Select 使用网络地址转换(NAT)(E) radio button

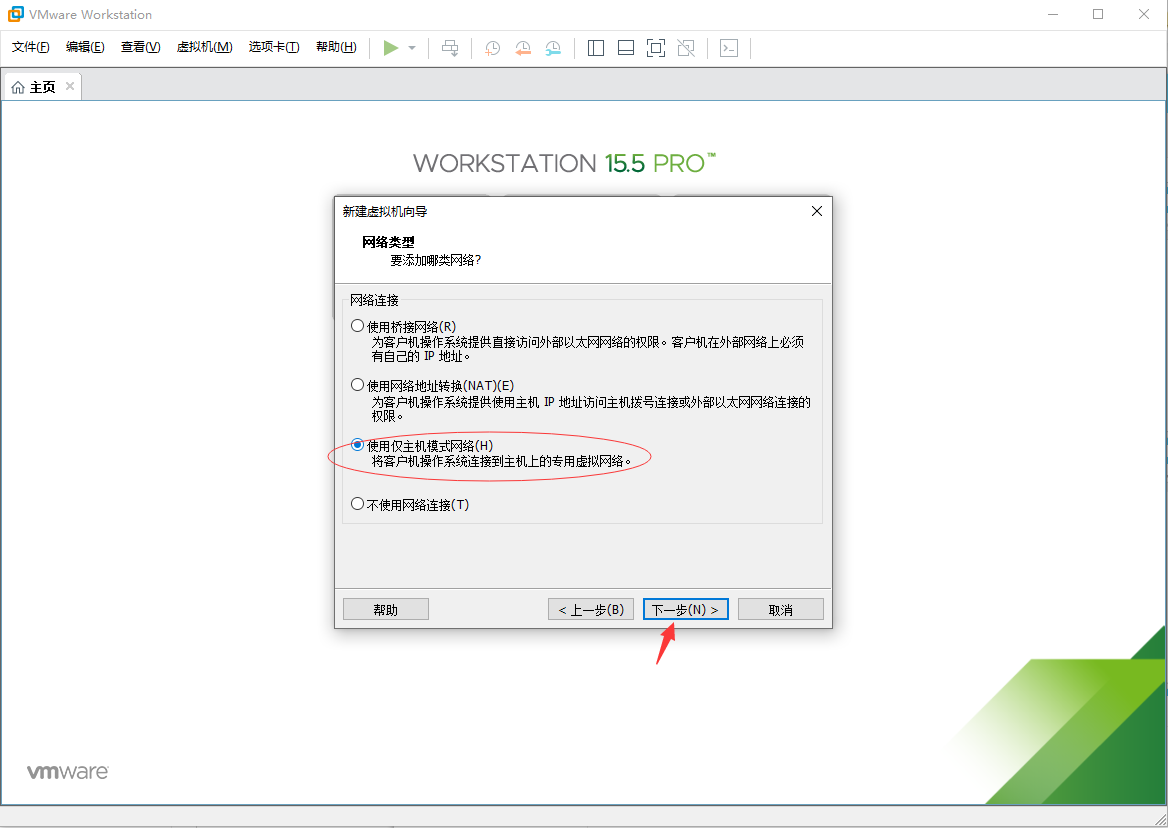[358, 386]
